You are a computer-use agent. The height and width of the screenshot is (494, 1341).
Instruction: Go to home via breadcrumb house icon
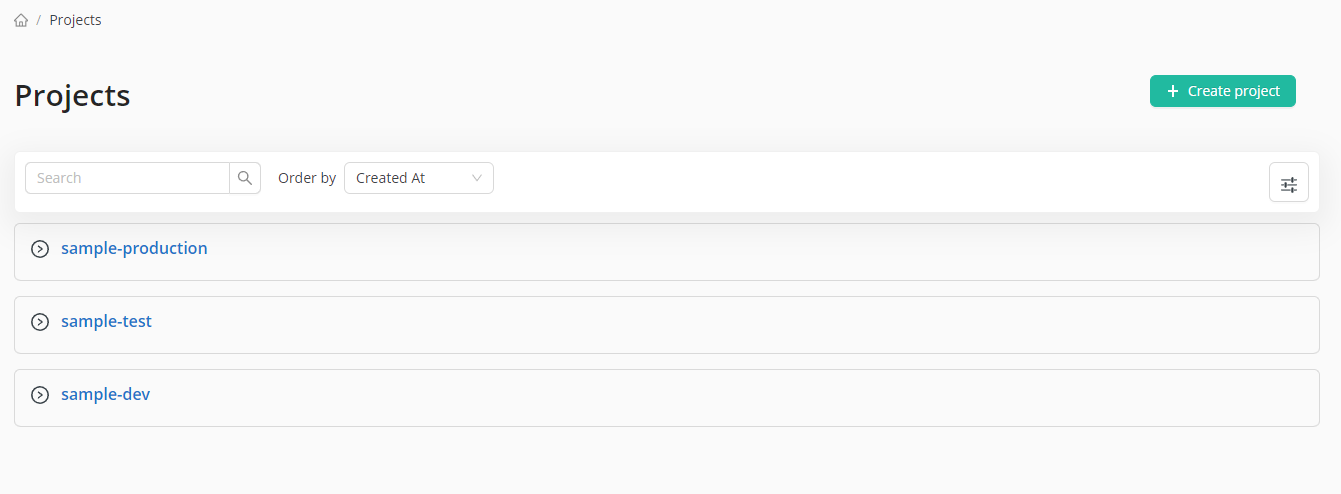[21, 20]
